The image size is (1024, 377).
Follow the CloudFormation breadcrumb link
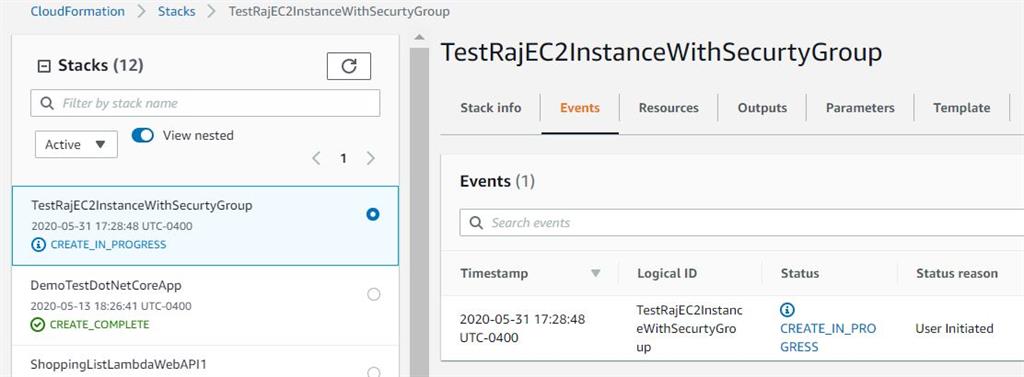click(x=78, y=11)
